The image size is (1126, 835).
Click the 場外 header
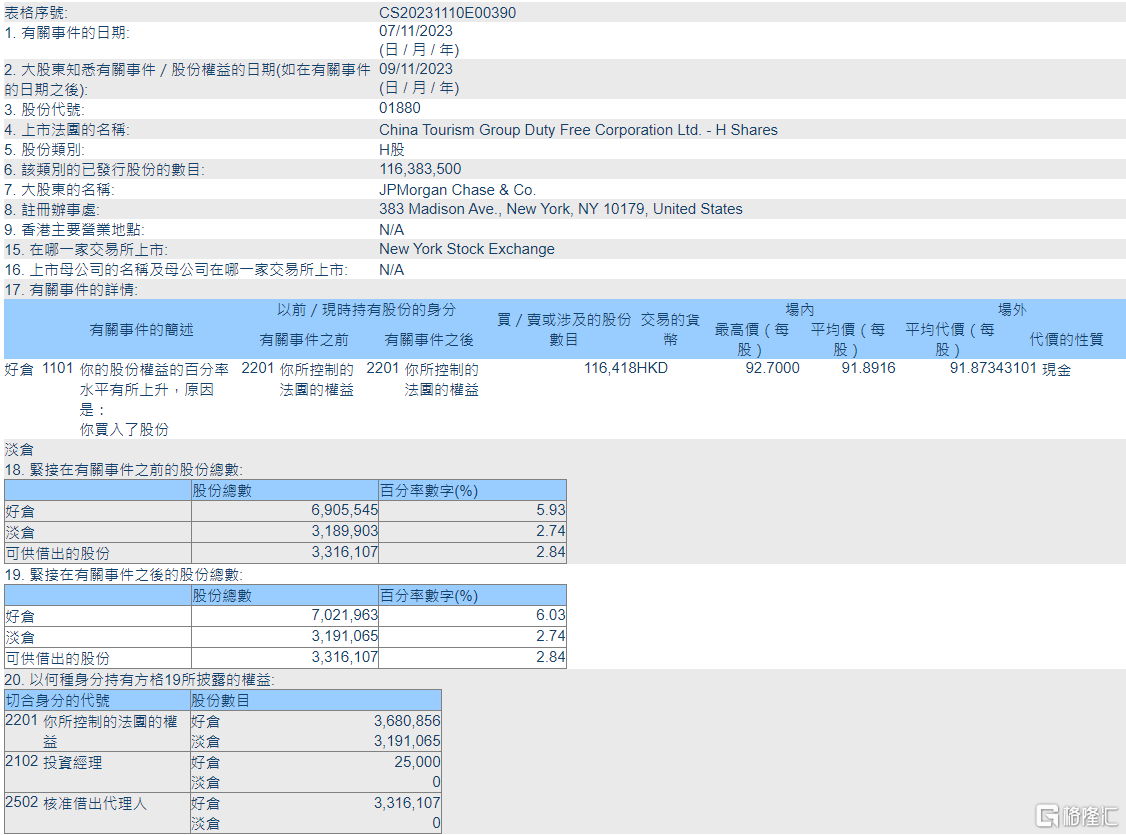1012,309
